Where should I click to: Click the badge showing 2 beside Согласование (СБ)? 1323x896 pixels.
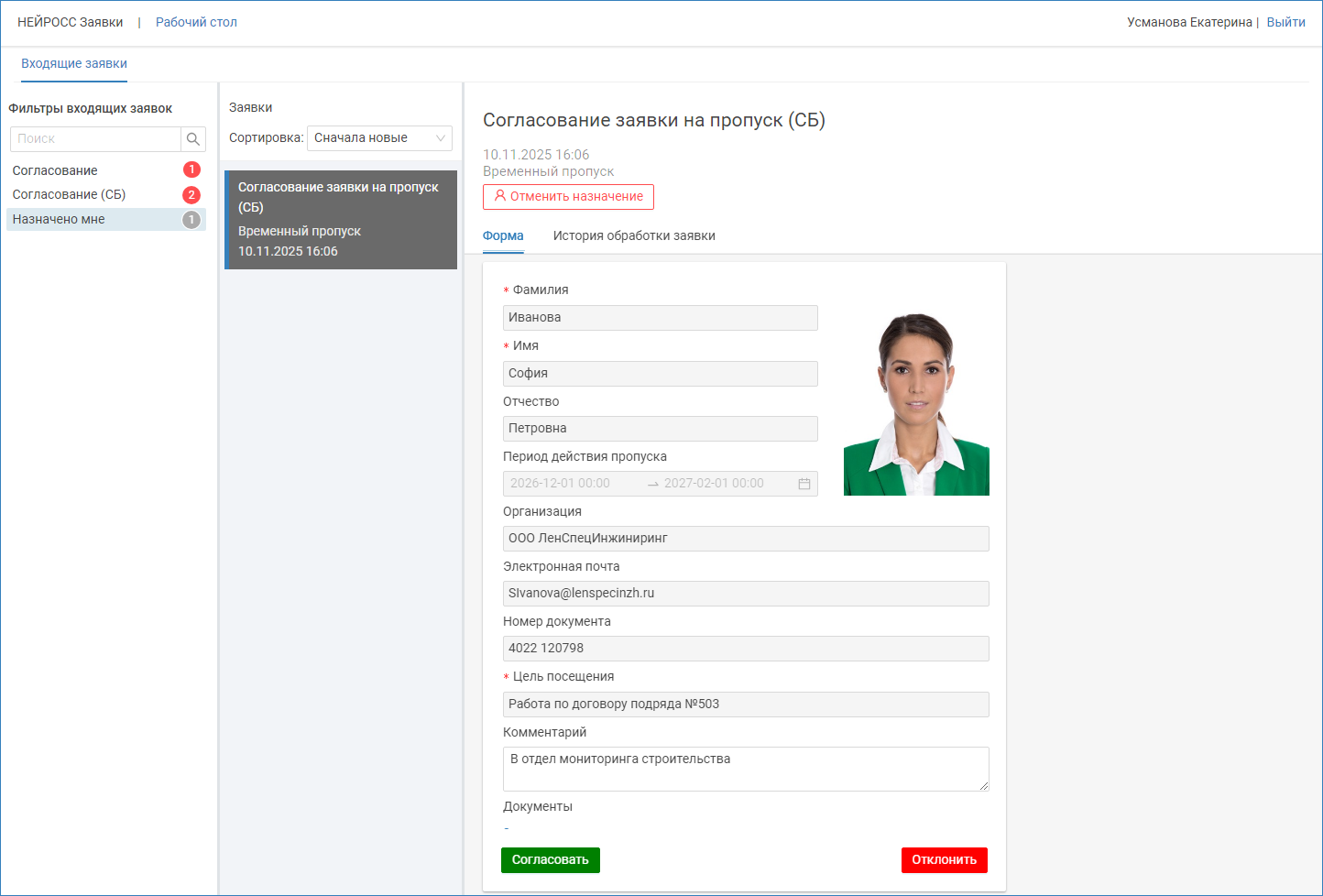[191, 194]
